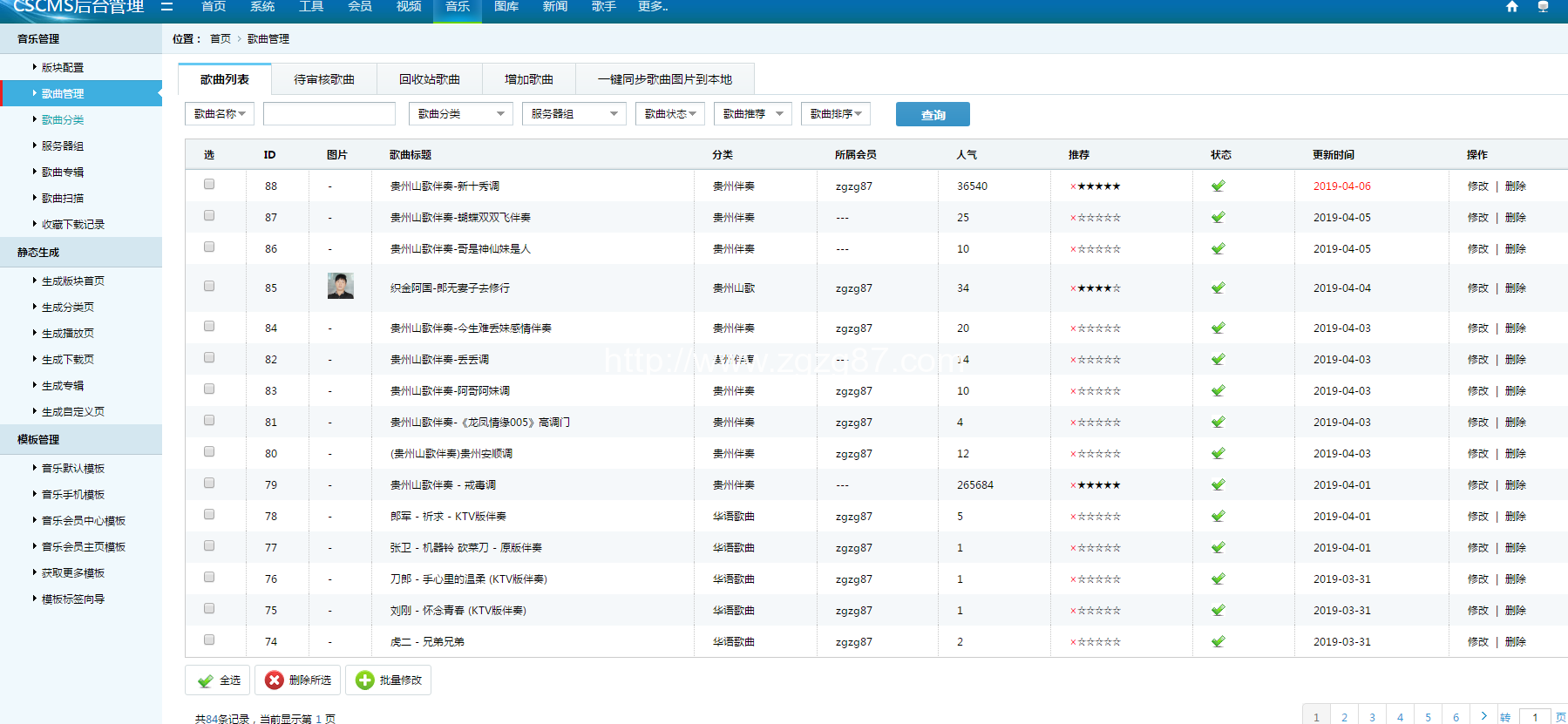Viewport: 1568px width, 724px height.
Task: Click the user icon at top right
Action: (1543, 7)
